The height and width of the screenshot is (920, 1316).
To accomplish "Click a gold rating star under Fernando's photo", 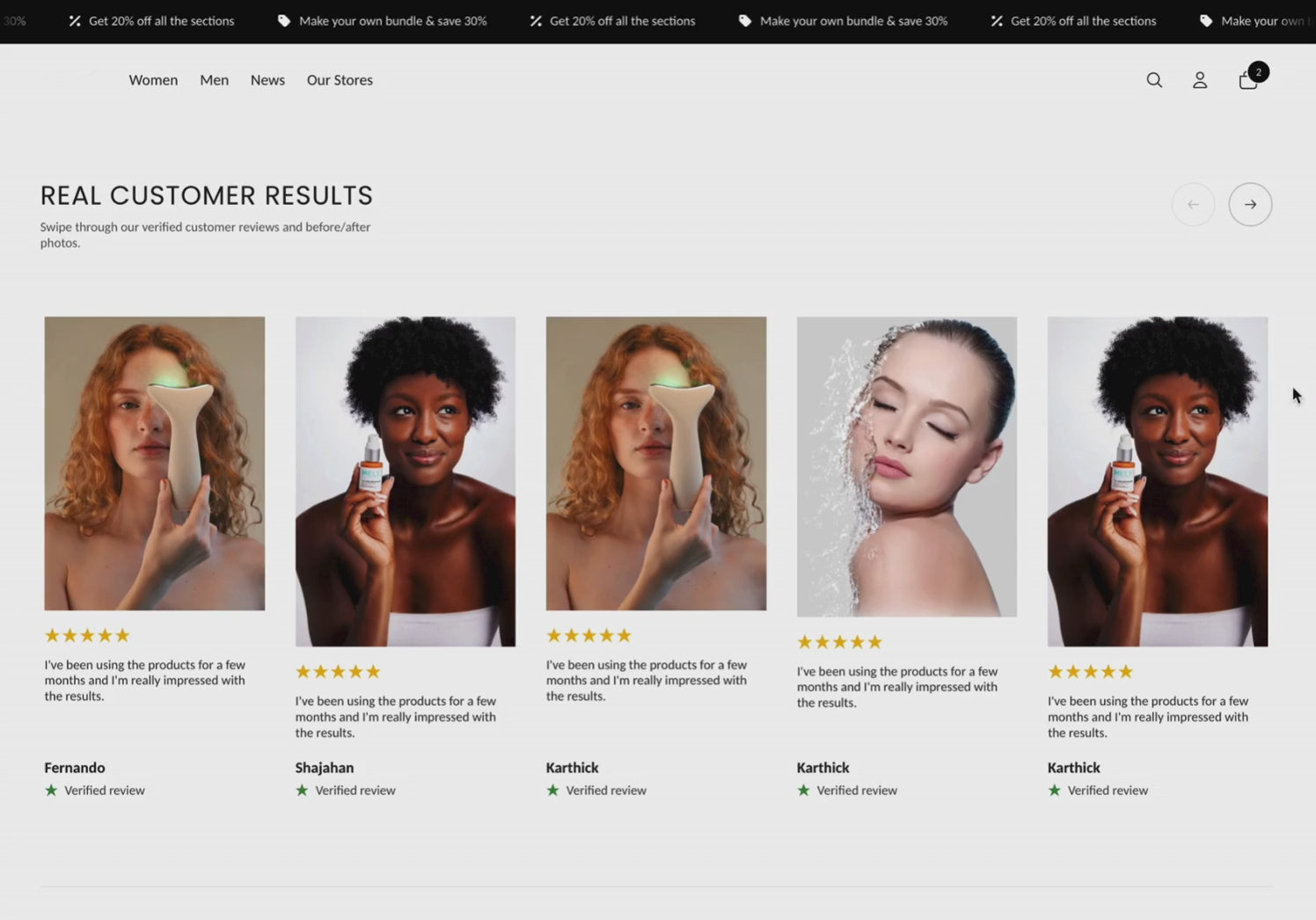I will pyautogui.click(x=53, y=634).
